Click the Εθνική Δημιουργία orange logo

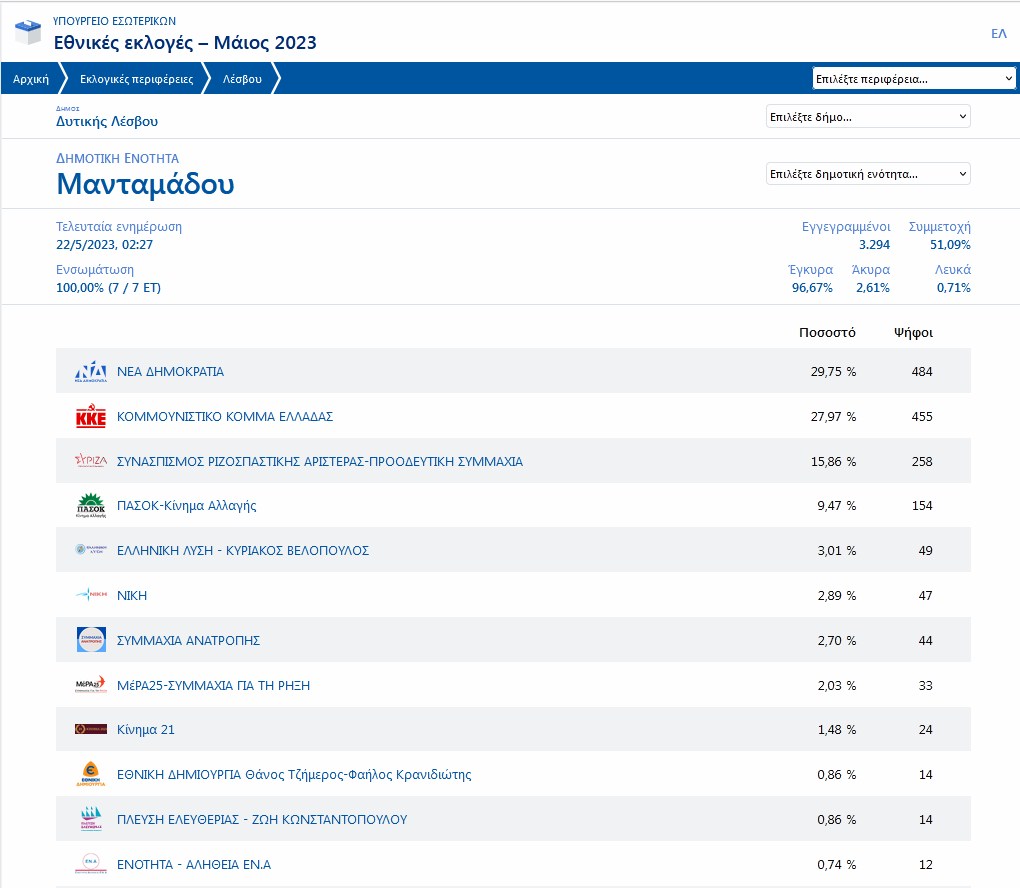pyautogui.click(x=91, y=774)
